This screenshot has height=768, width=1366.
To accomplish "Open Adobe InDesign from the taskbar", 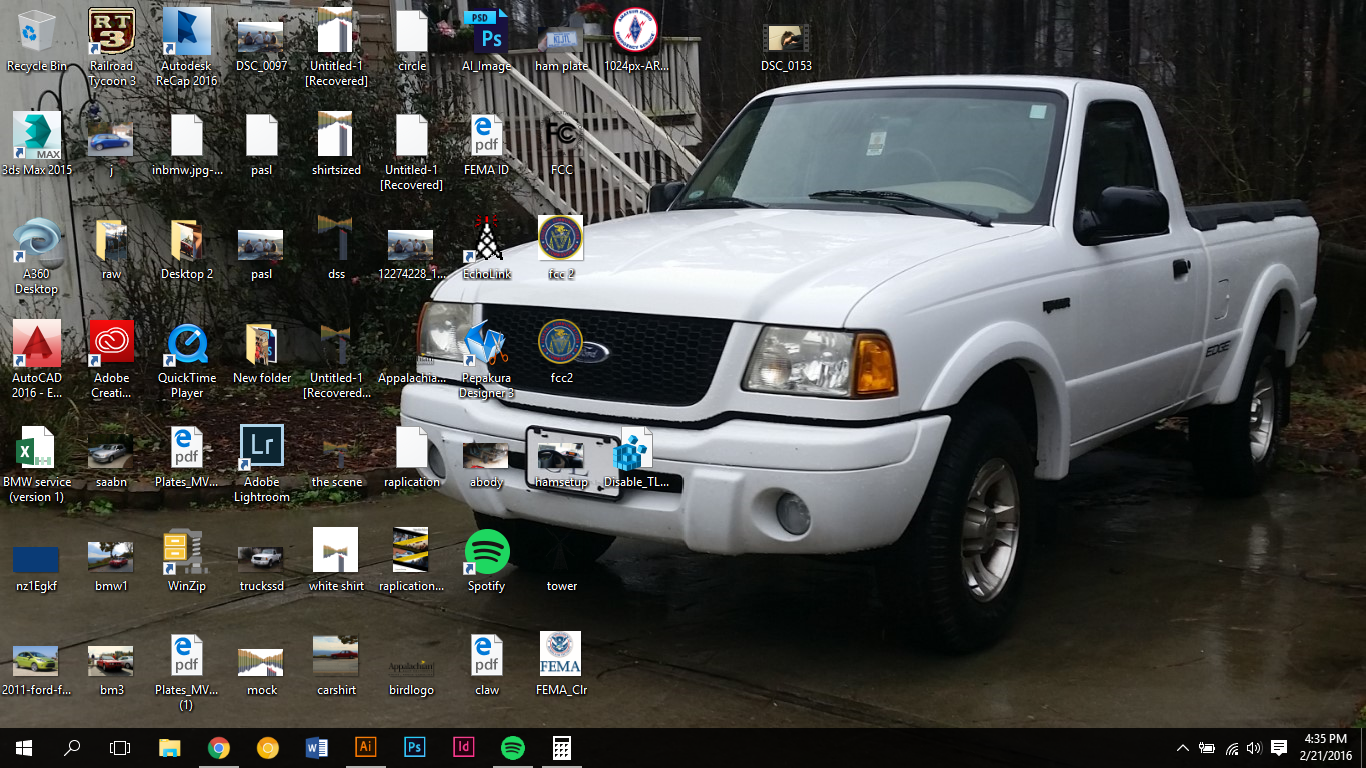I will pos(464,748).
